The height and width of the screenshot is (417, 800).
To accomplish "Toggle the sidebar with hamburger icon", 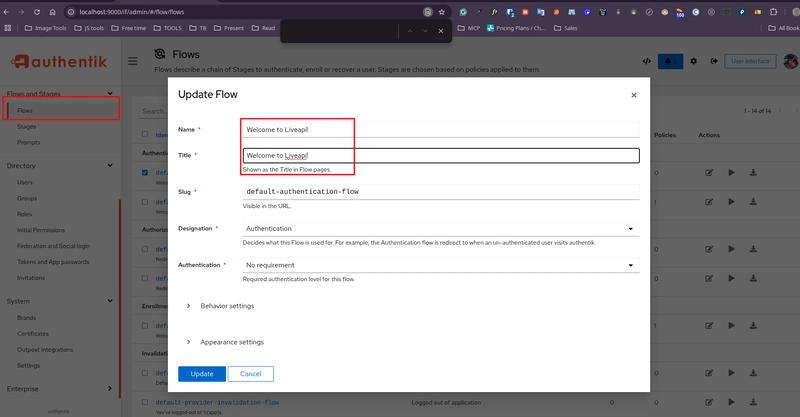I will pyautogui.click(x=133, y=61).
